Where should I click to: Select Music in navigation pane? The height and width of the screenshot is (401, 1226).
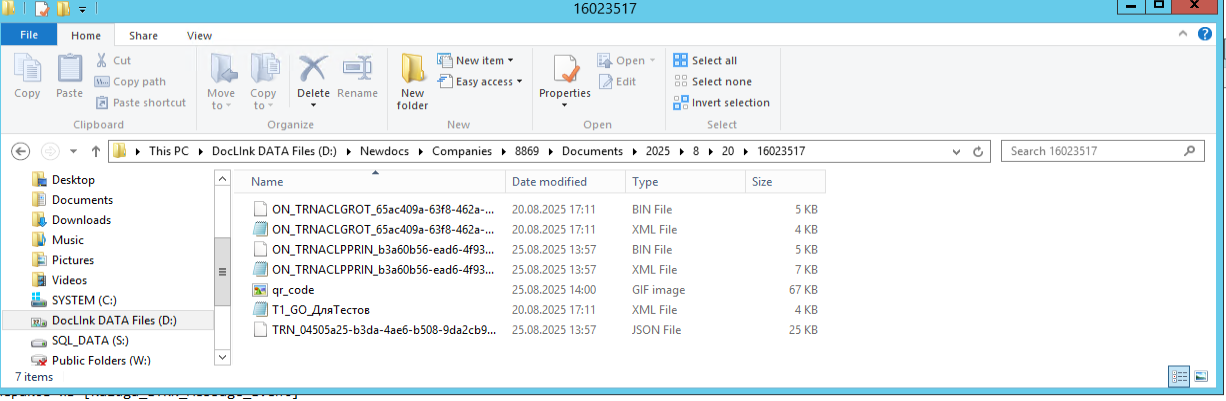tap(68, 240)
